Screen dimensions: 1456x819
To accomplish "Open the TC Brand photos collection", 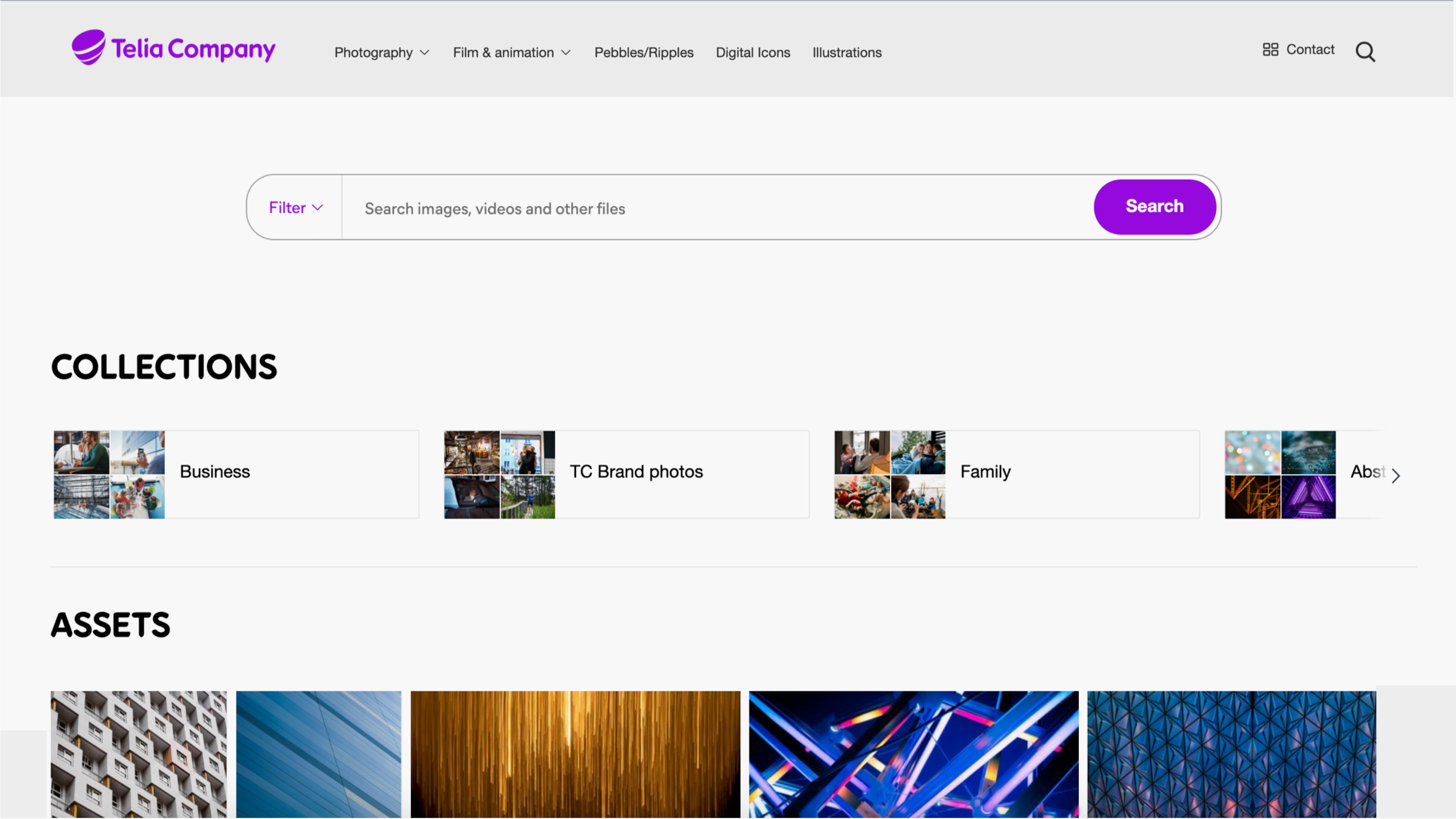I will (x=626, y=474).
